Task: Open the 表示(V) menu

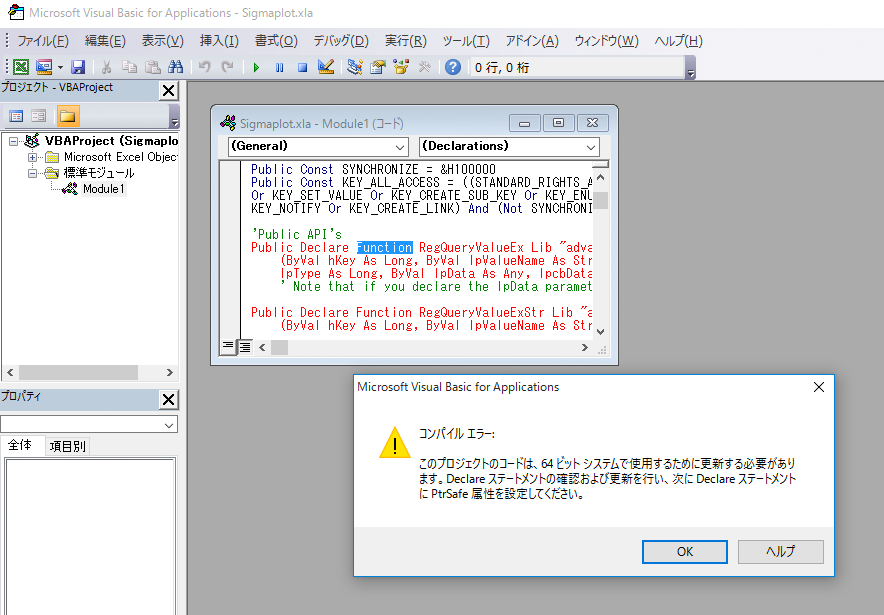Action: coord(163,41)
